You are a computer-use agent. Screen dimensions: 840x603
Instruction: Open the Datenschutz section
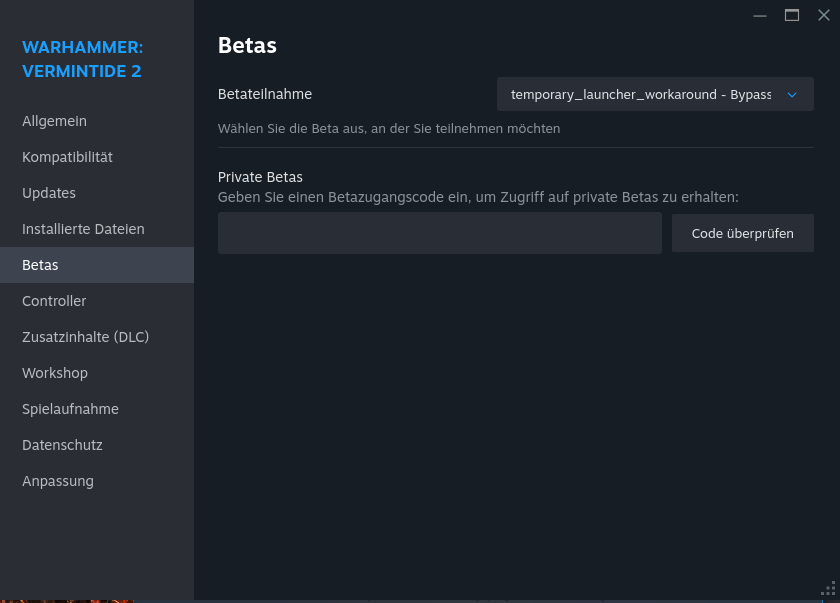62,445
